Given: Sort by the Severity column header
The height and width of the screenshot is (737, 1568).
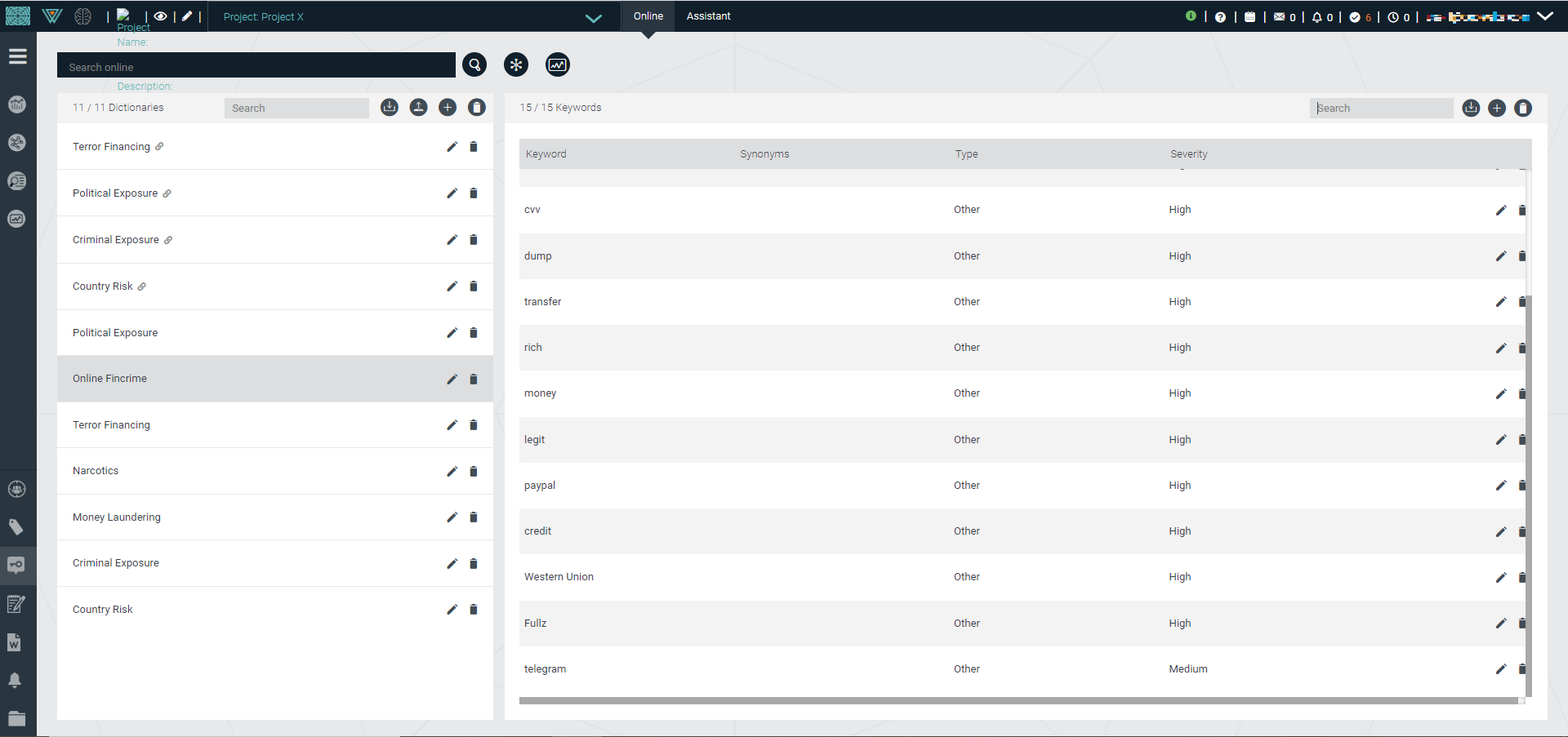Looking at the screenshot, I should [1188, 154].
